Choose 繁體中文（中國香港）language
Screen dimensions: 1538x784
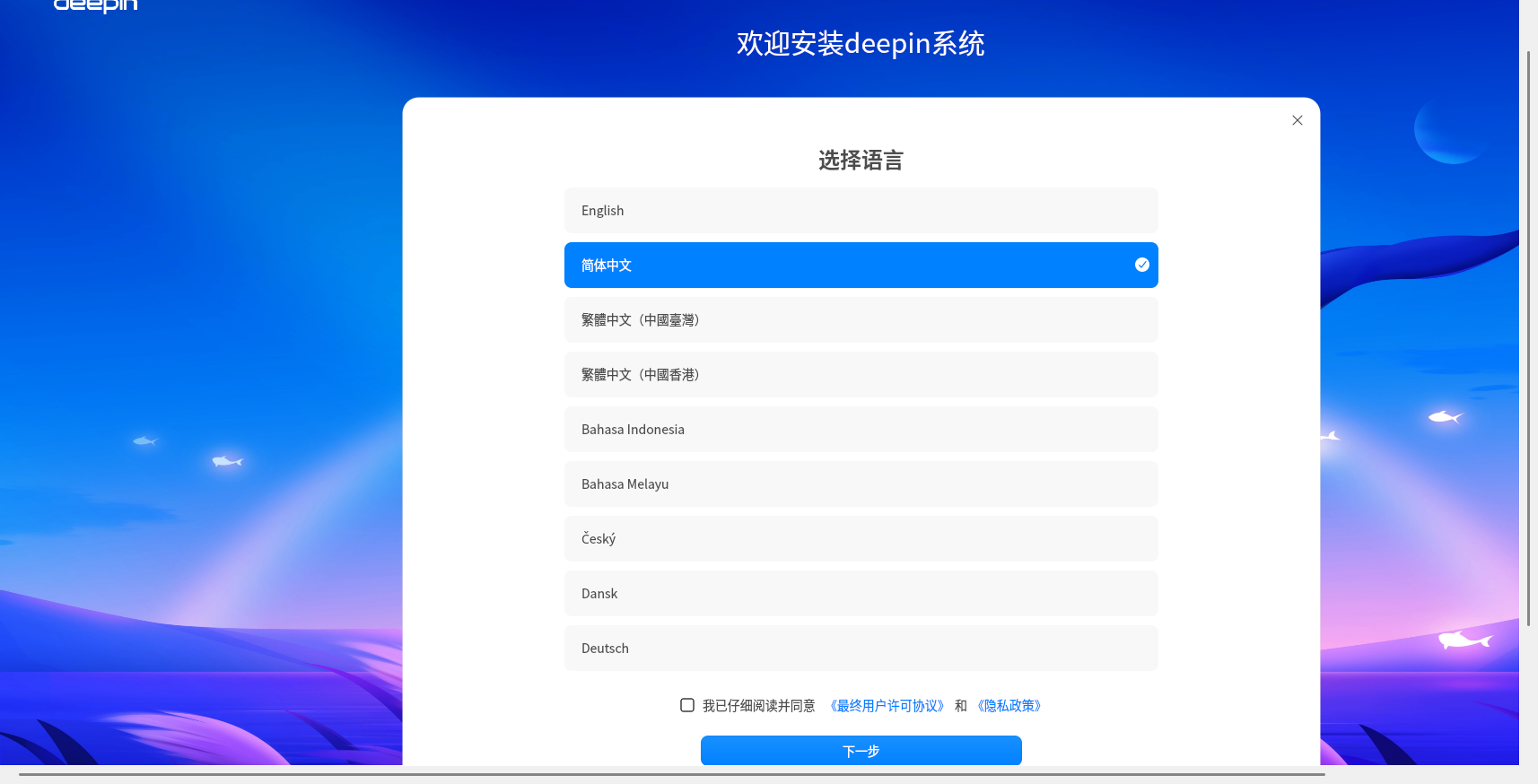(x=861, y=375)
